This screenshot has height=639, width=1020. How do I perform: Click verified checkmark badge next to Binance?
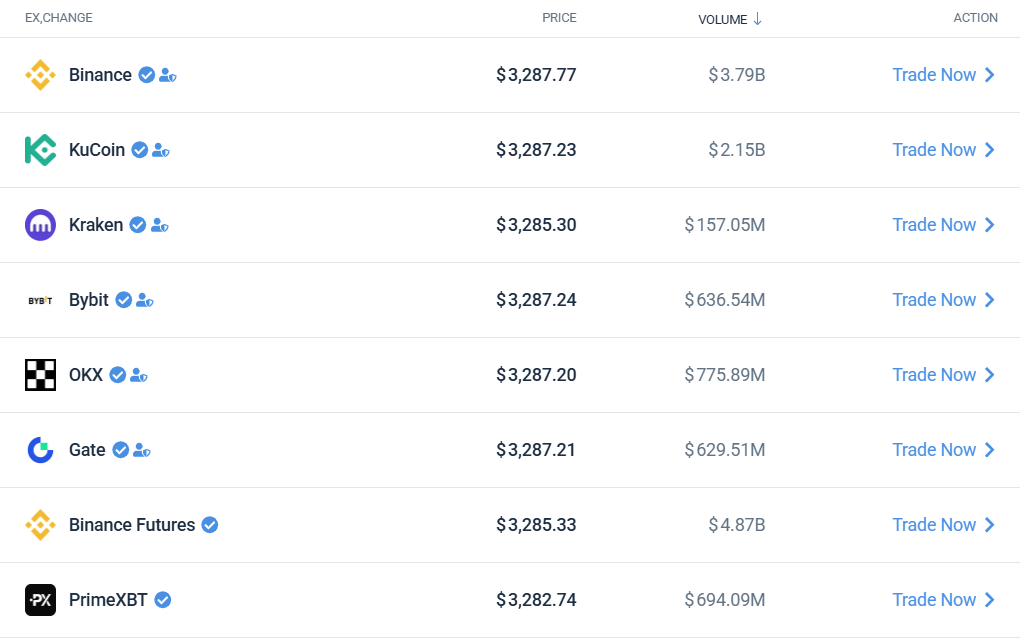[x=147, y=75]
